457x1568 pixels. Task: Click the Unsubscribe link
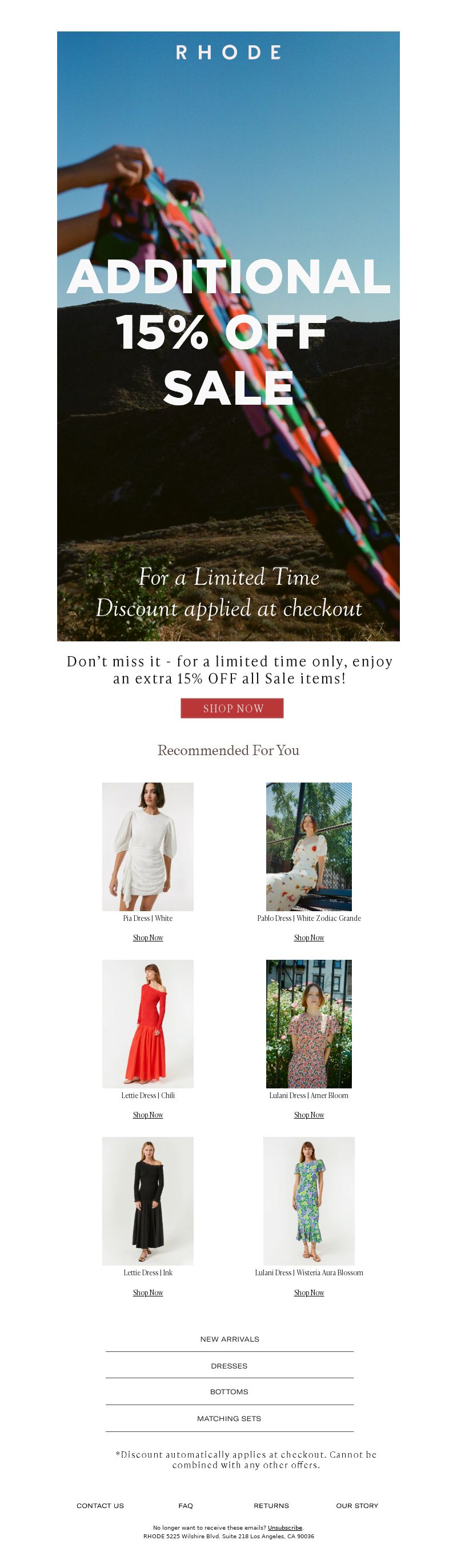click(x=285, y=1528)
